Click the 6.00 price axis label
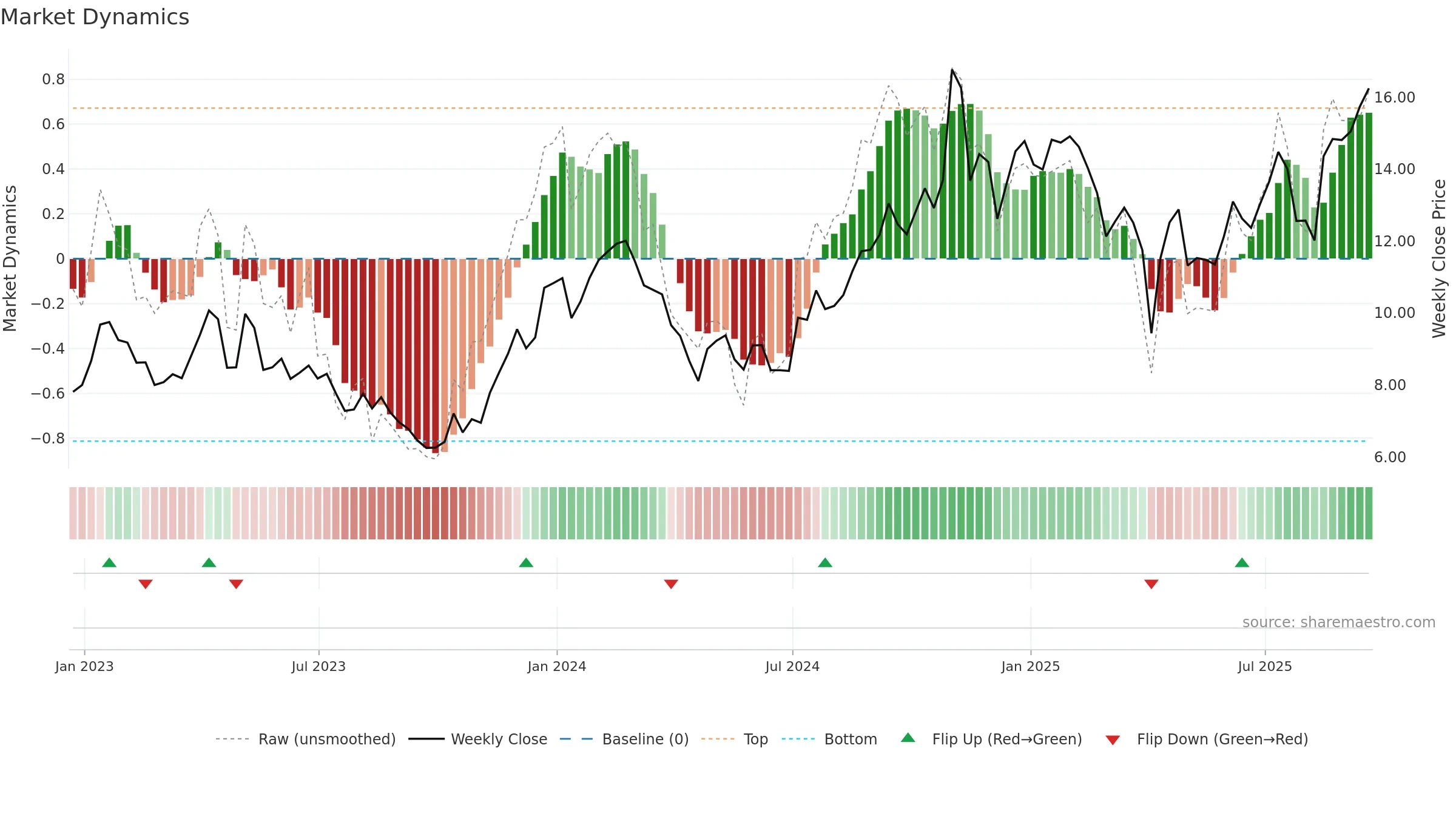Viewport: 1456px width, 819px height. click(1390, 457)
